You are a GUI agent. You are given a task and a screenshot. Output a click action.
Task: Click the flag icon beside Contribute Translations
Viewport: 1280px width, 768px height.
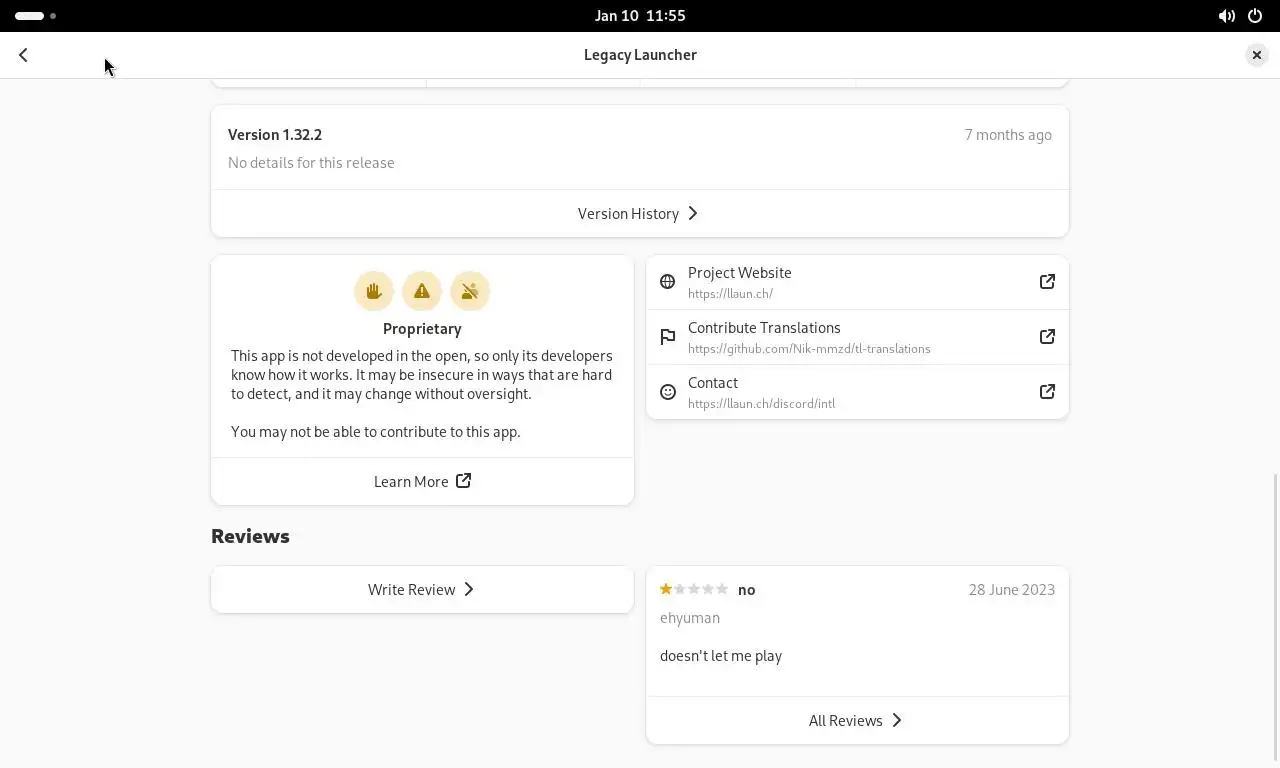click(668, 337)
